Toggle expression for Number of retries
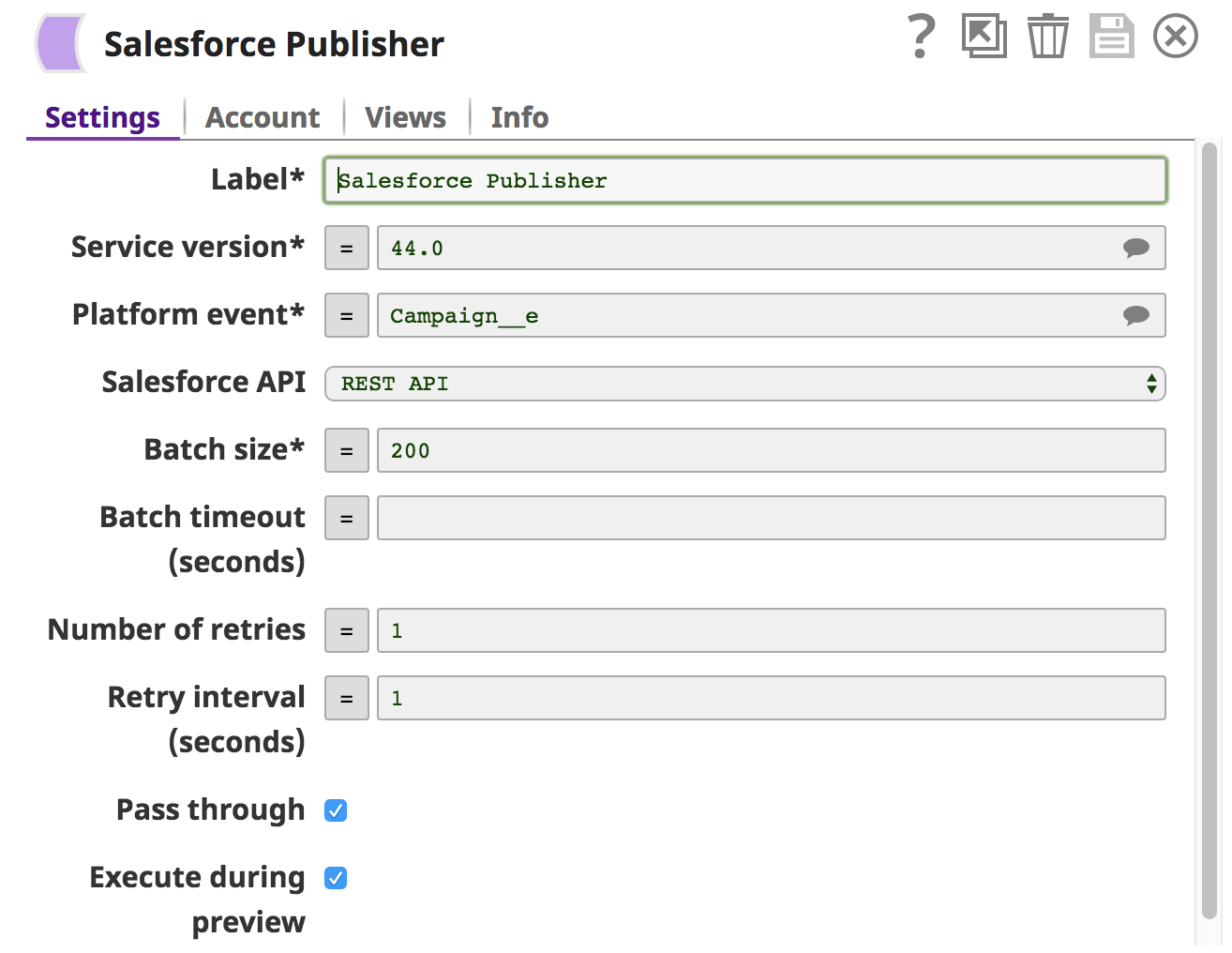 coord(347,630)
